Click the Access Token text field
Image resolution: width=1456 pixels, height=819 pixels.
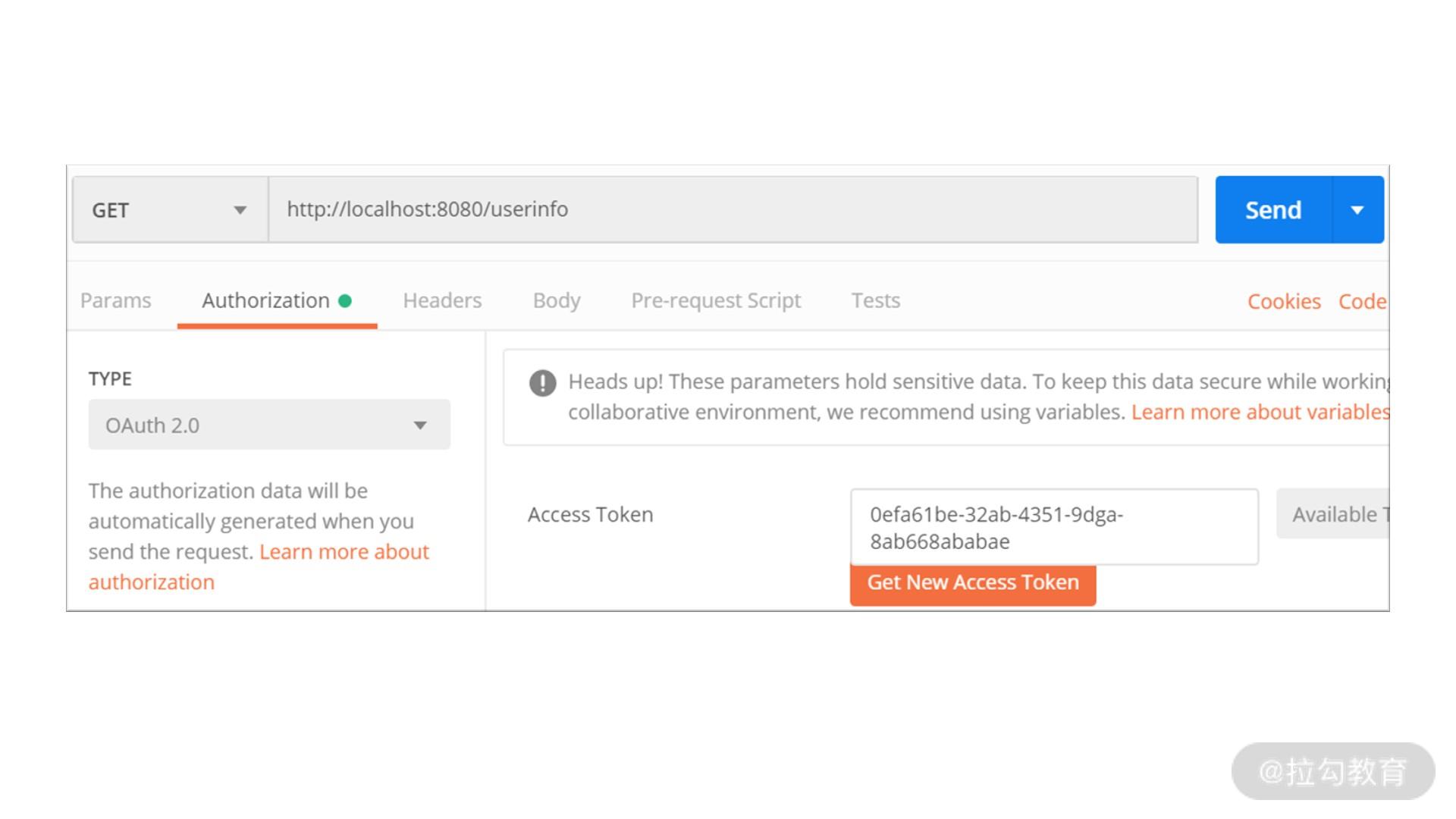coord(1054,527)
